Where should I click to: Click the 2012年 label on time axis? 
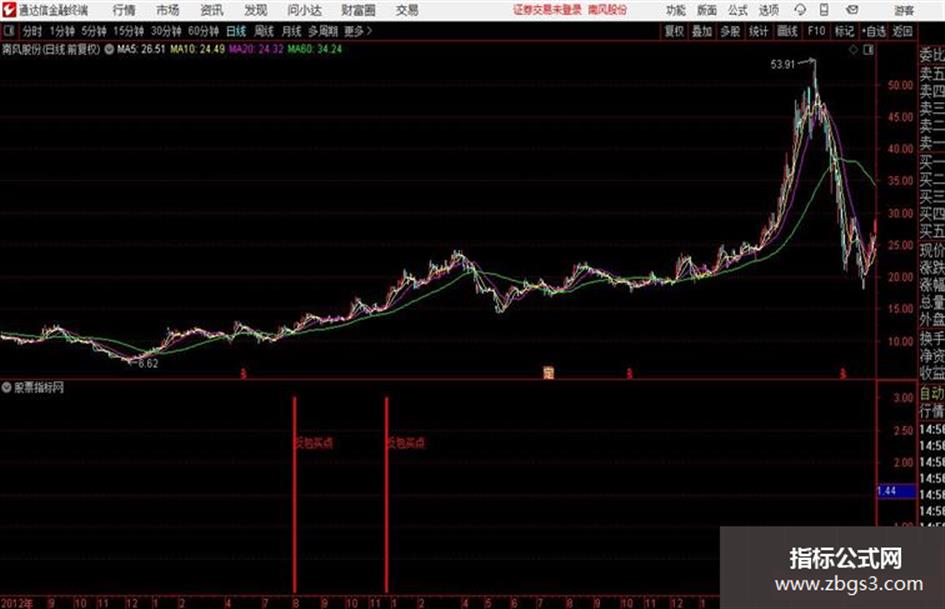point(17,603)
